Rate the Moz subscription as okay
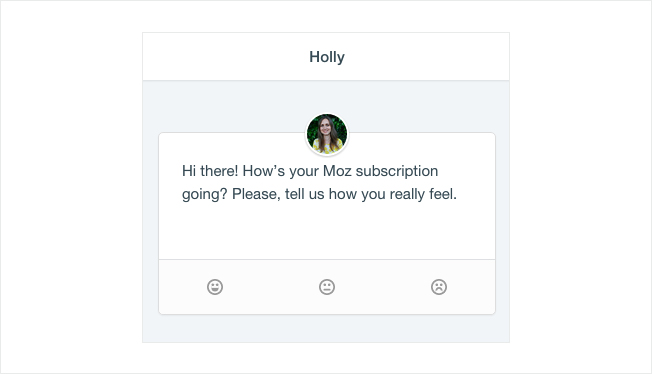 [327, 287]
